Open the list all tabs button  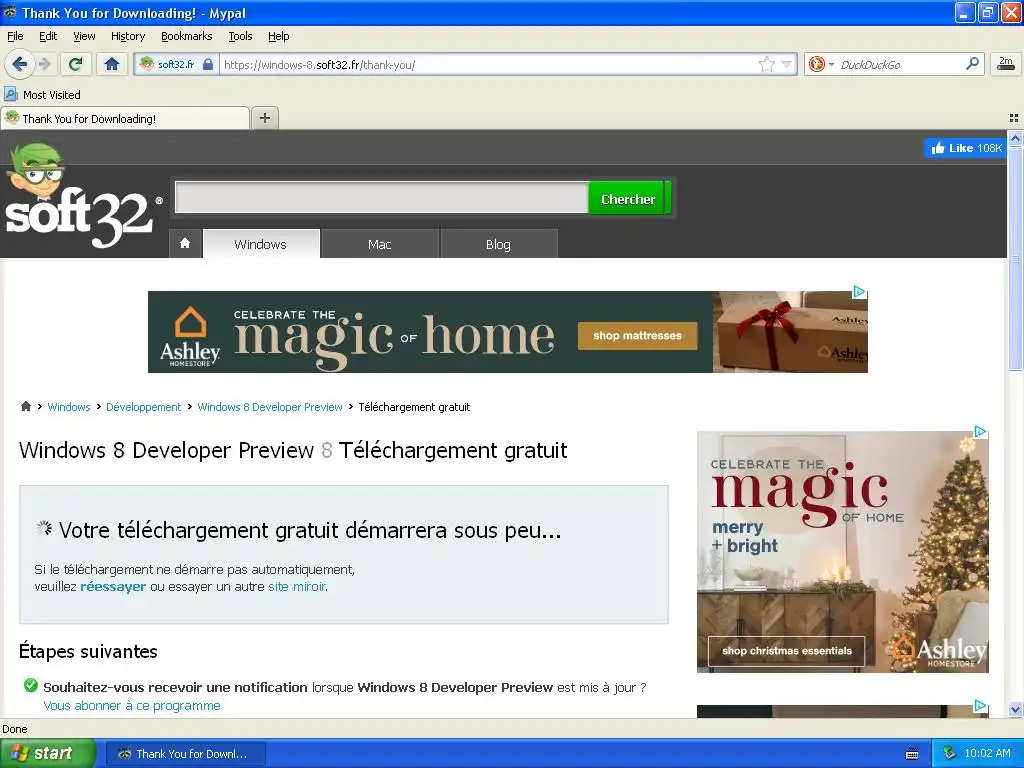coord(1014,118)
